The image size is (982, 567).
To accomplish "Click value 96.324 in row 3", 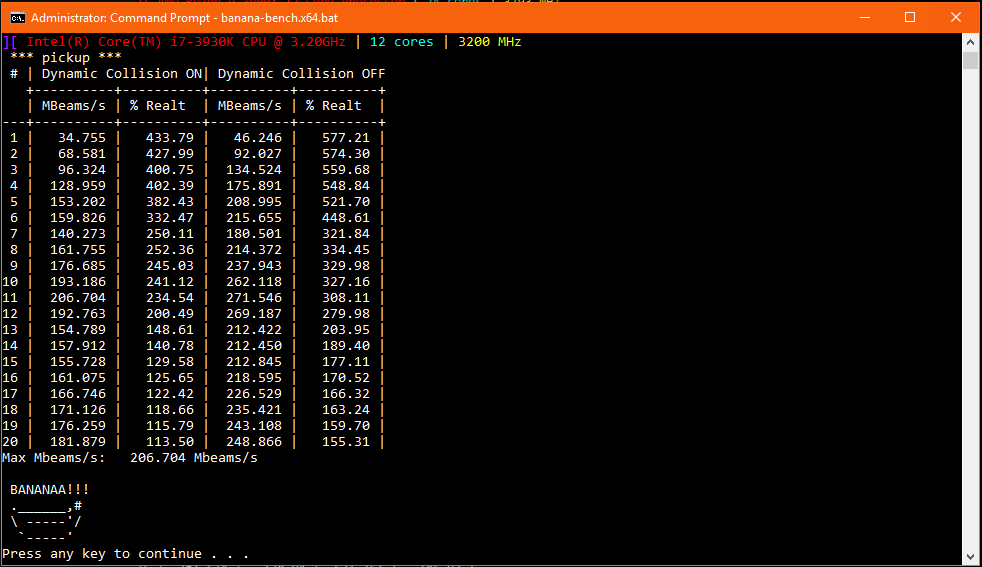I will 82,170.
